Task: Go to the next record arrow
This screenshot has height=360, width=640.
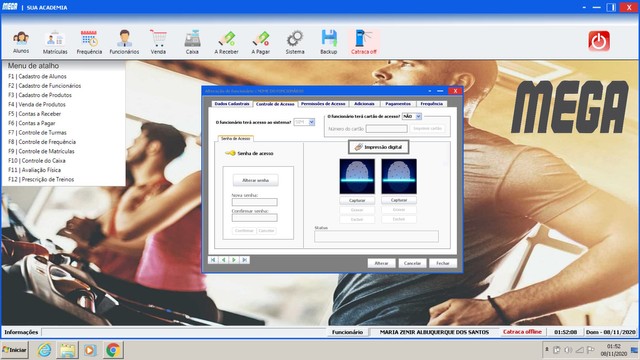Action: [234, 260]
